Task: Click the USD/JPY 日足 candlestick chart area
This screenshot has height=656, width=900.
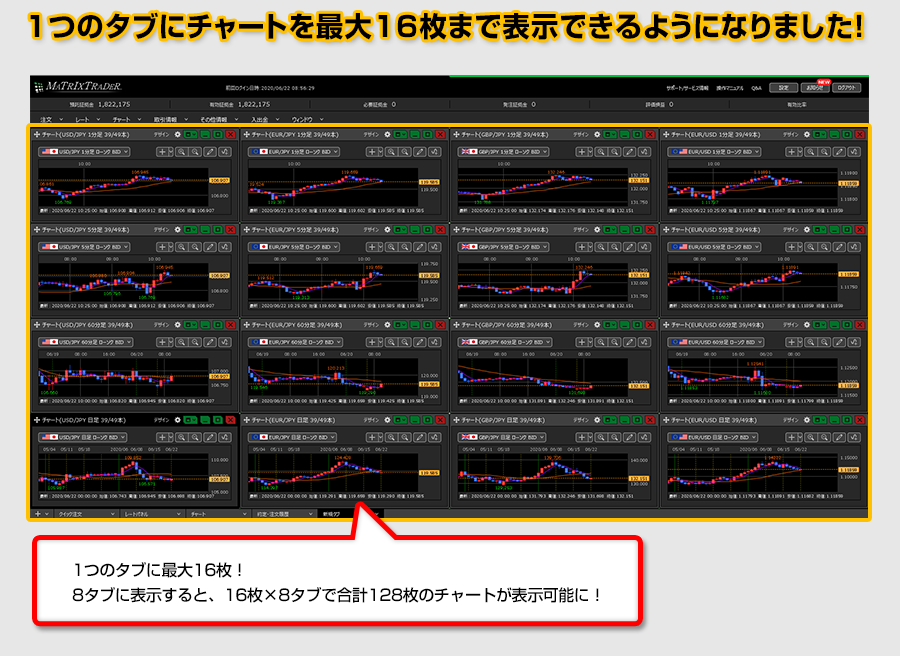Action: 123,472
